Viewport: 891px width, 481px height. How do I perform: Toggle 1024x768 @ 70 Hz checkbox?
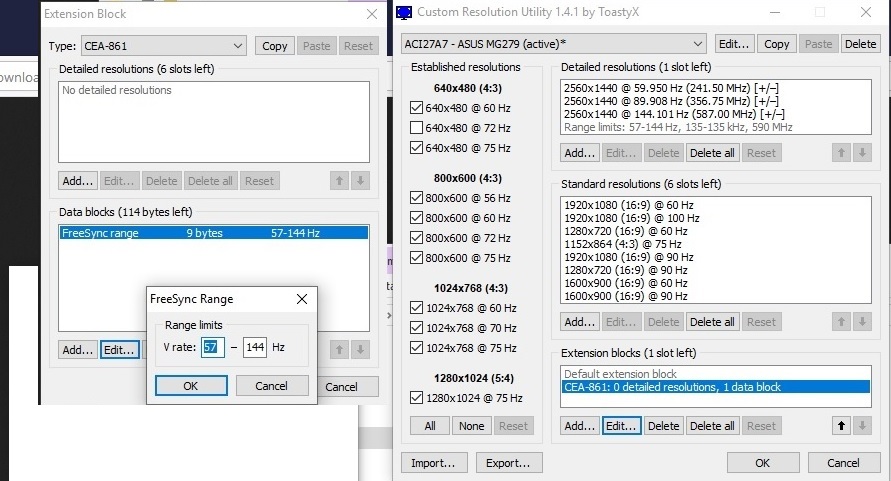416,328
